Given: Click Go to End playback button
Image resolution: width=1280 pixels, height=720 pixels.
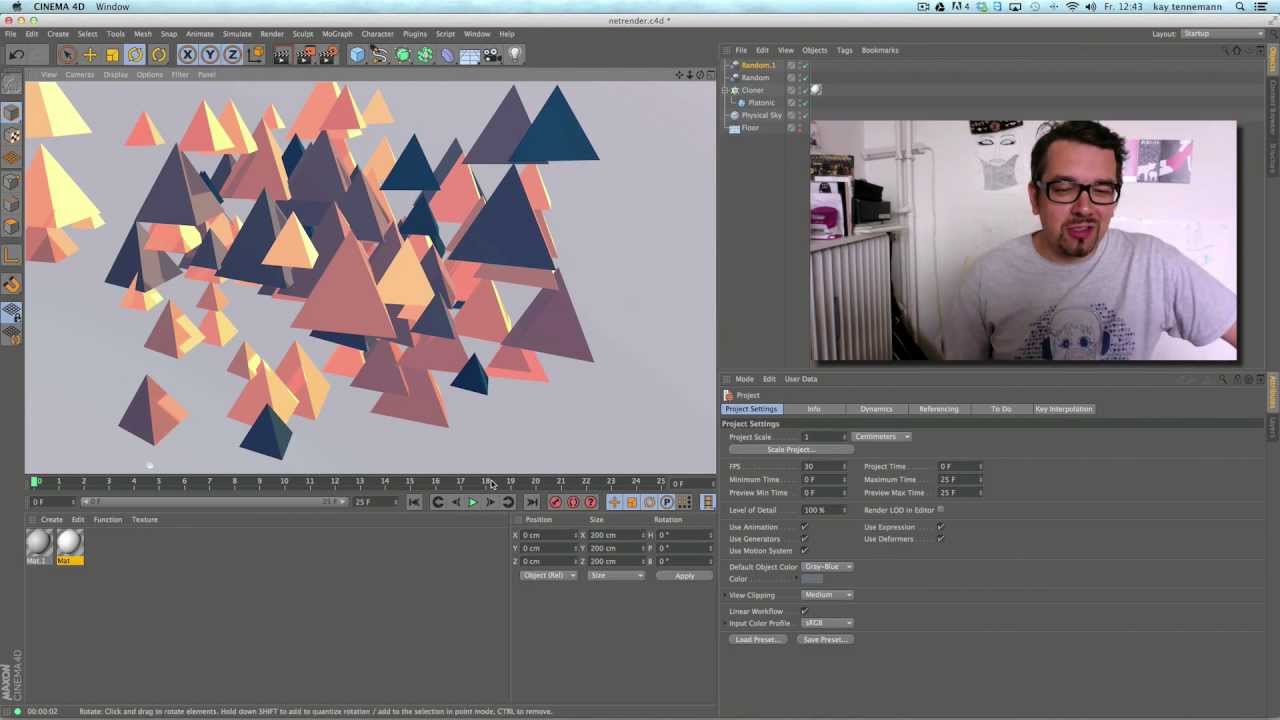Looking at the screenshot, I should (x=532, y=502).
